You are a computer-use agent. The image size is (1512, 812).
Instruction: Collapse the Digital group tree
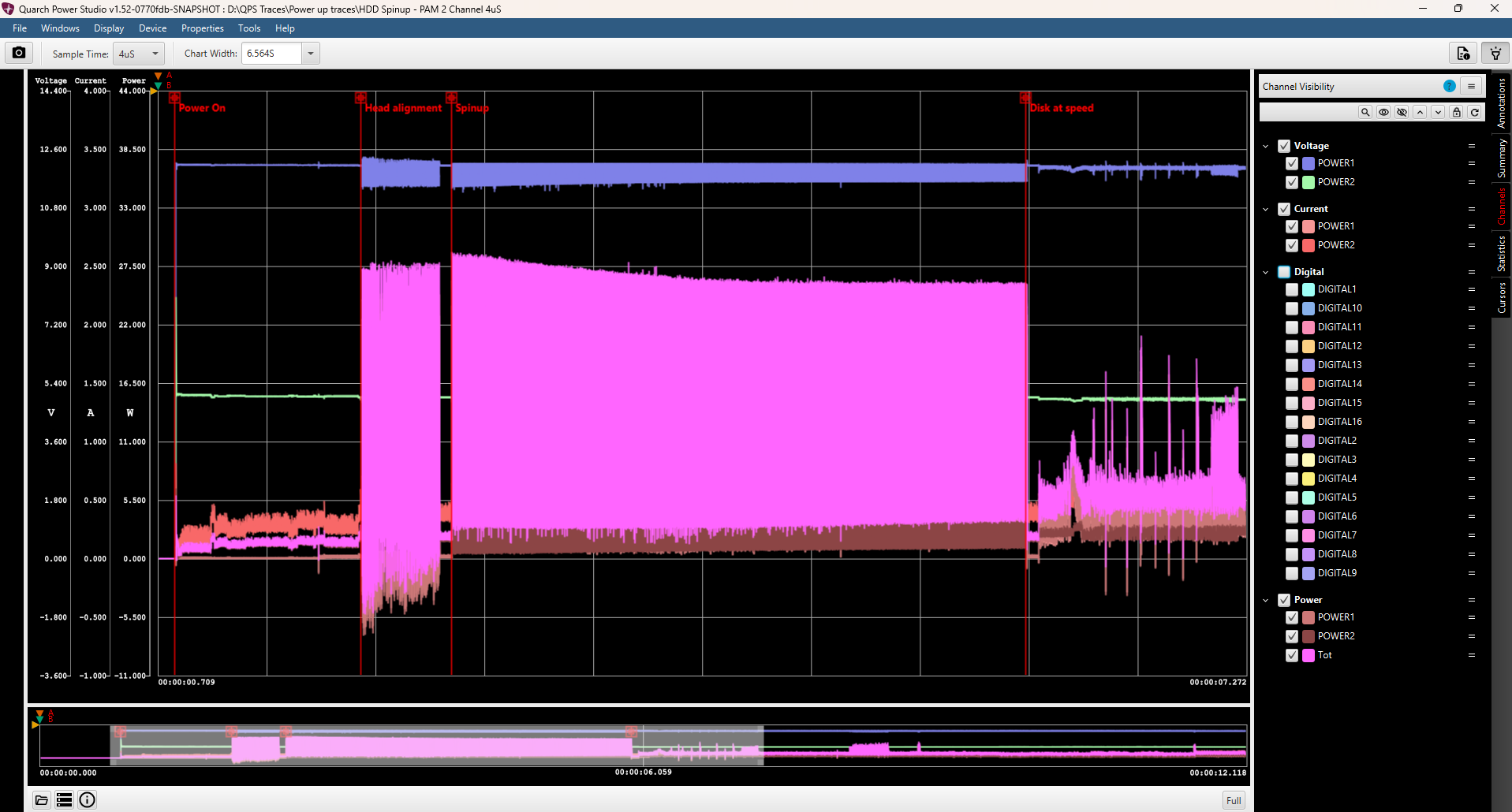tap(1266, 272)
